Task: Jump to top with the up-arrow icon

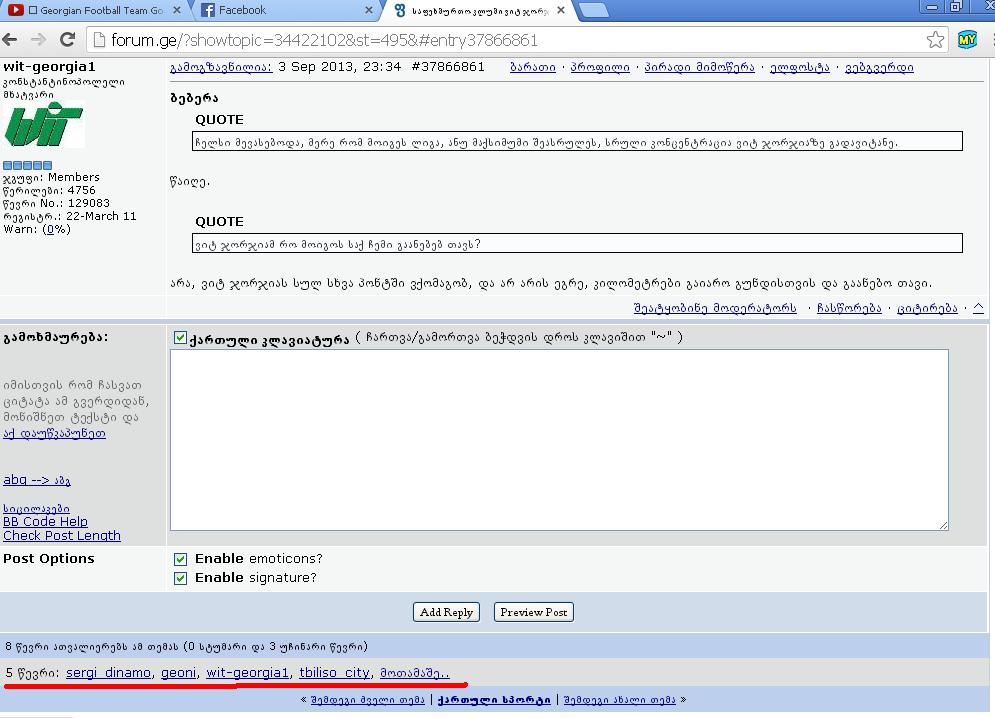Action: point(978,308)
